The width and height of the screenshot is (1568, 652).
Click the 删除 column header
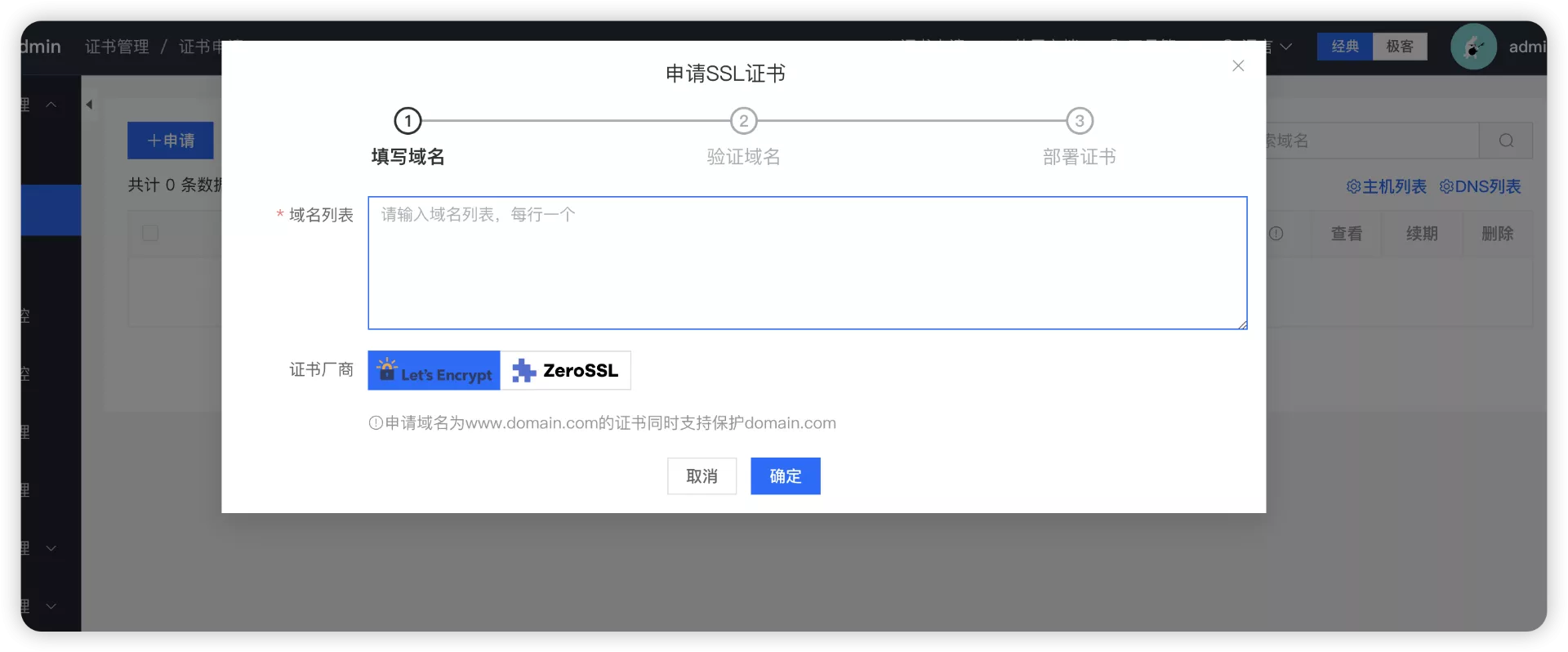click(1498, 234)
